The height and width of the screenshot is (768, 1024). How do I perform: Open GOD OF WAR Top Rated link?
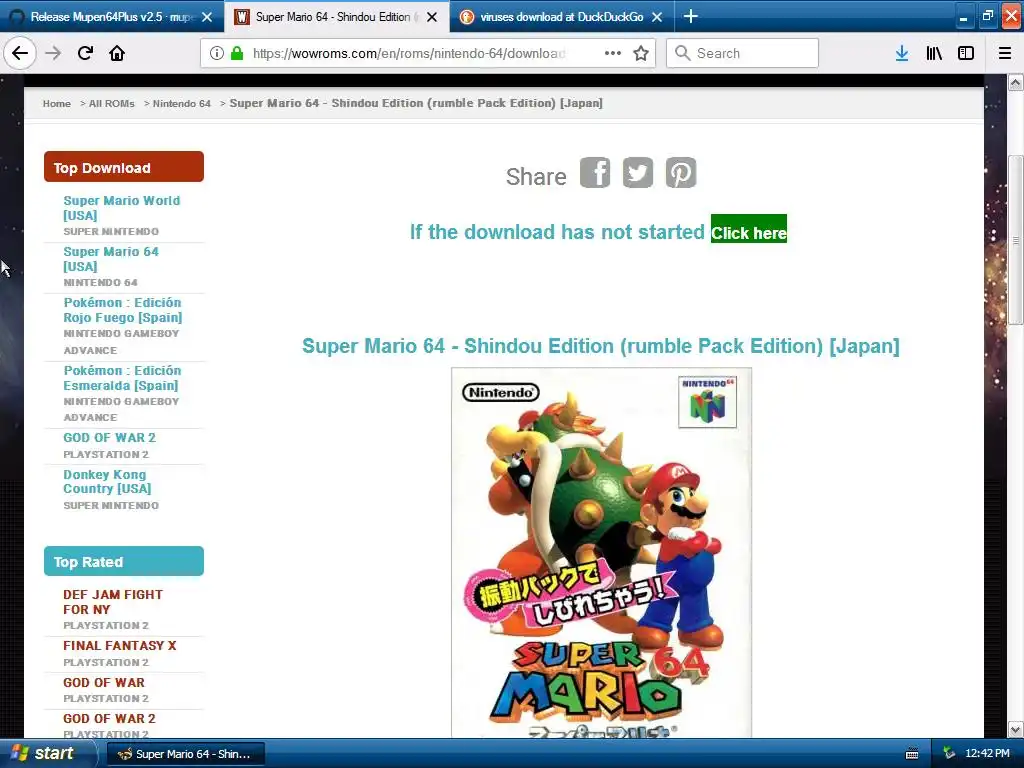[104, 682]
